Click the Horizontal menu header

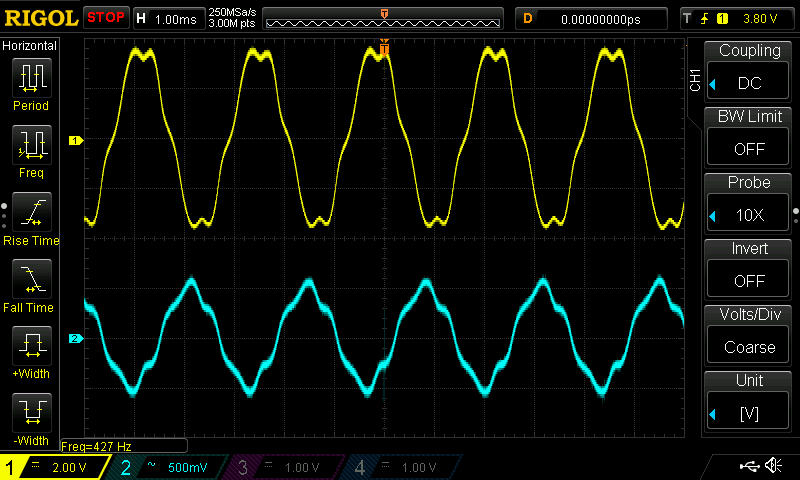point(30,46)
